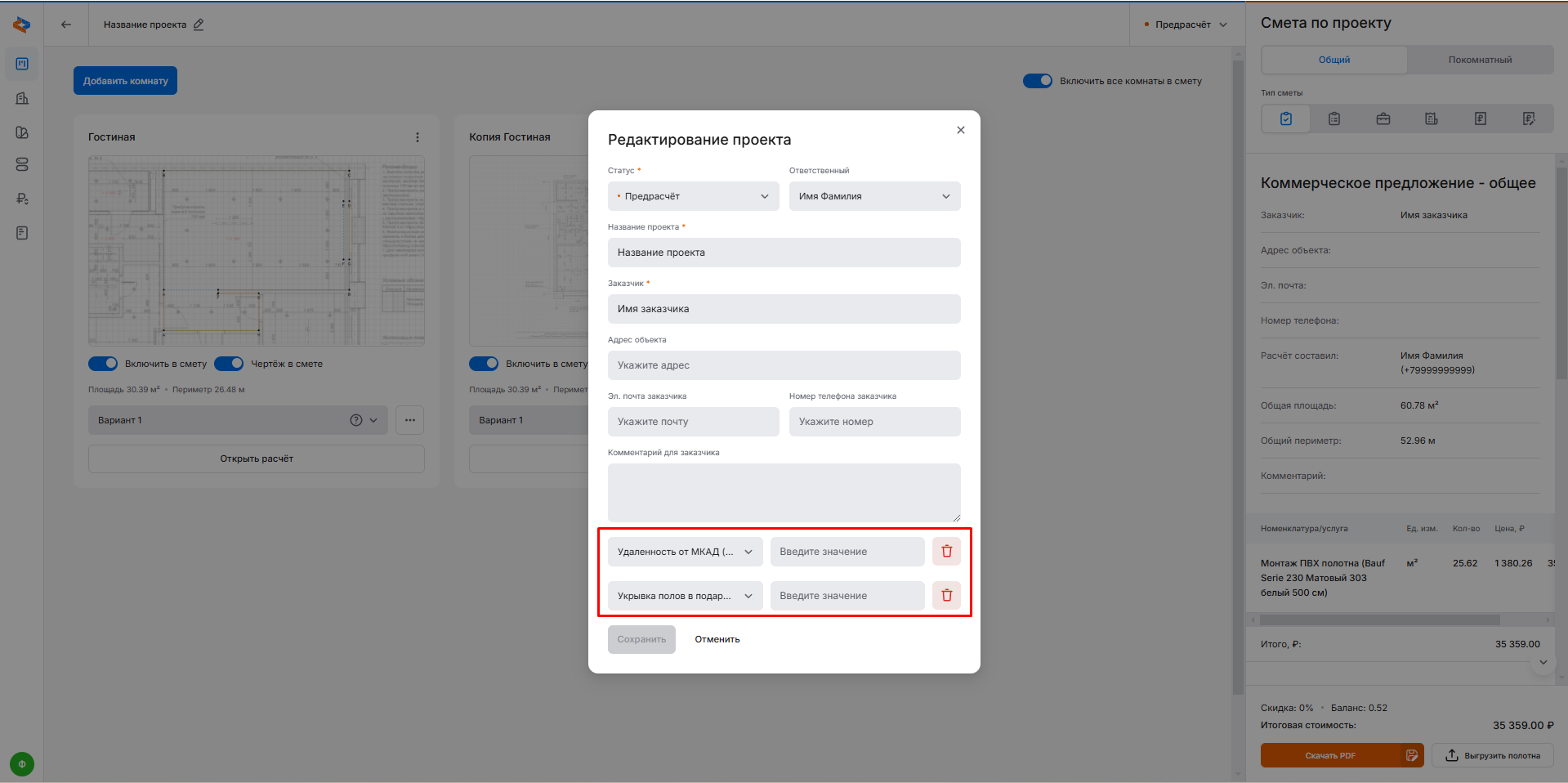
Task: Click the trash icon beside Укрывка полов
Action: (x=946, y=596)
